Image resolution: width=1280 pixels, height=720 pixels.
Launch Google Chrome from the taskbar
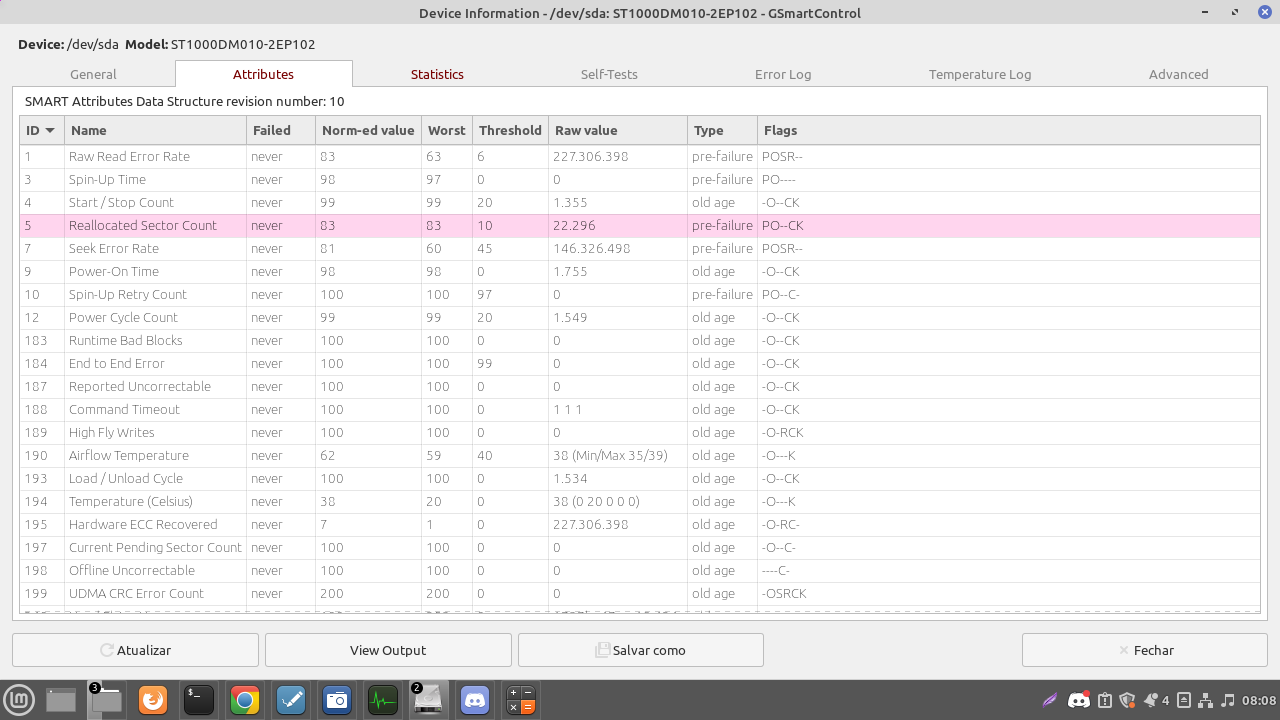[245, 700]
